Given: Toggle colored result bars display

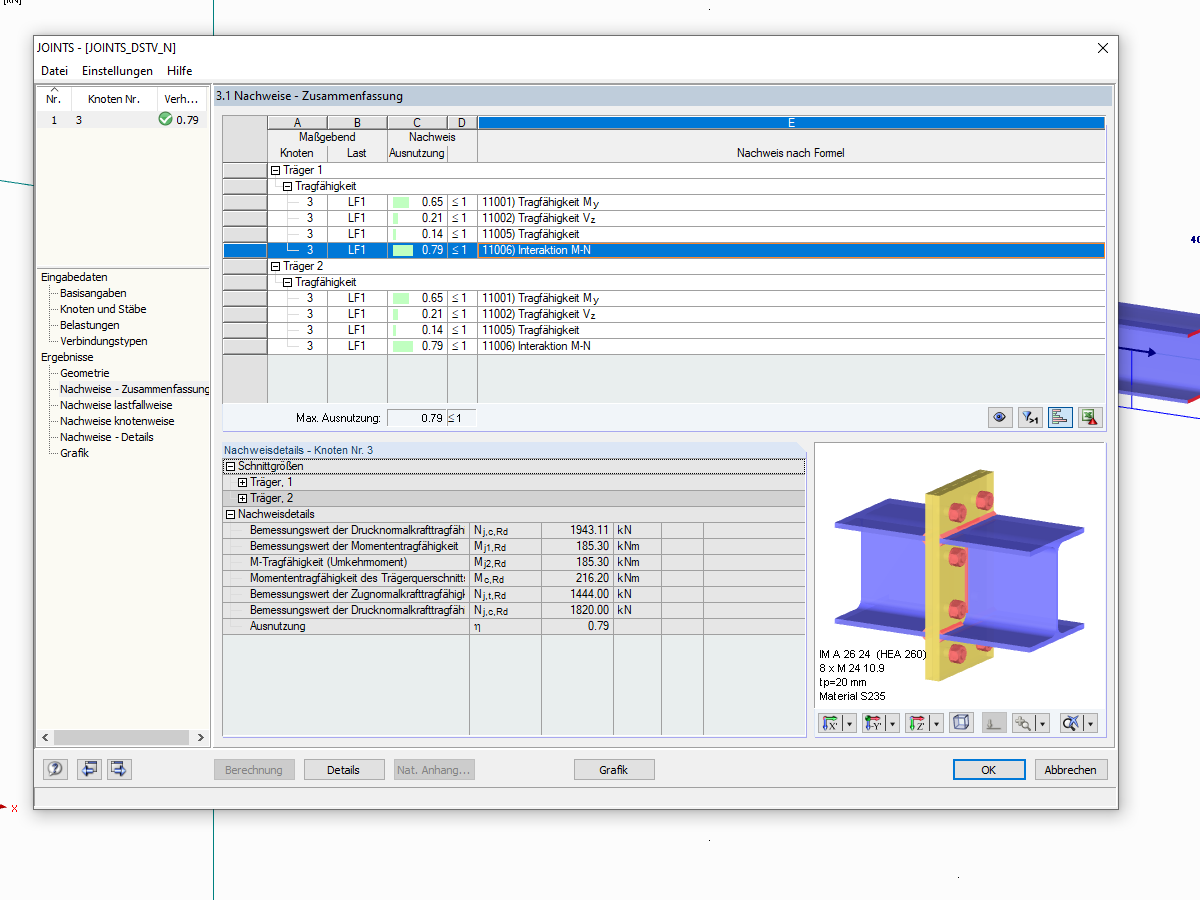Looking at the screenshot, I should pyautogui.click(x=1060, y=418).
